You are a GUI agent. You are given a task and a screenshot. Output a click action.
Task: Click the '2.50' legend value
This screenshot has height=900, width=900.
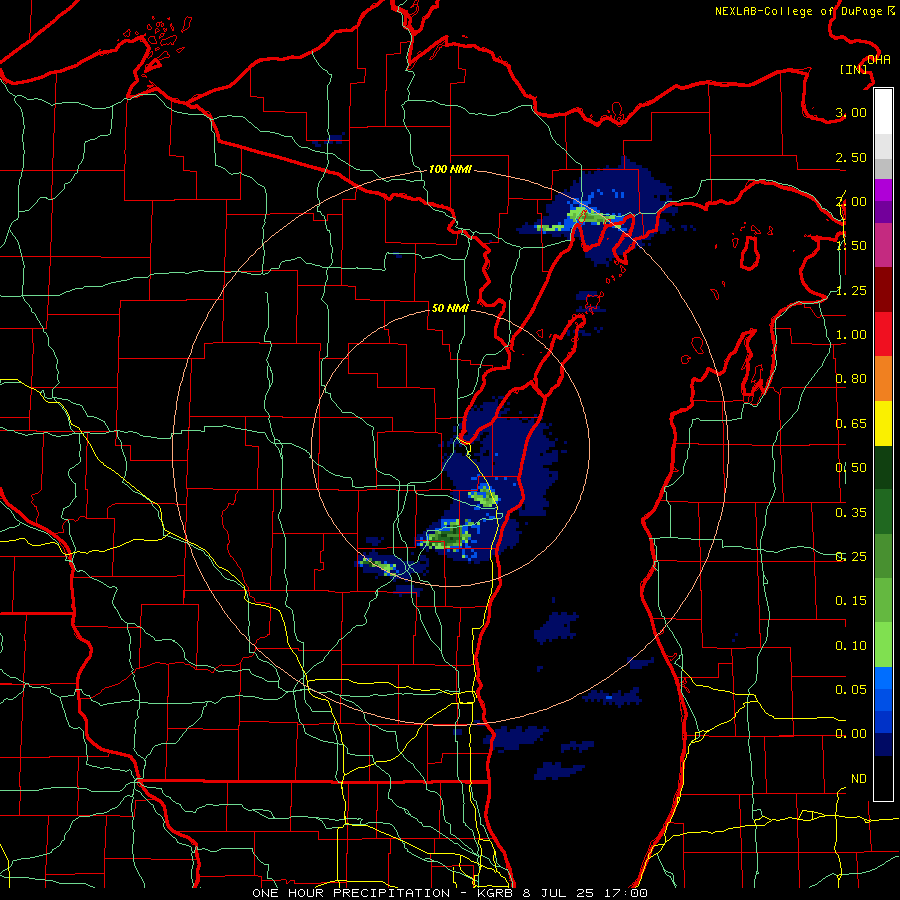click(x=851, y=157)
